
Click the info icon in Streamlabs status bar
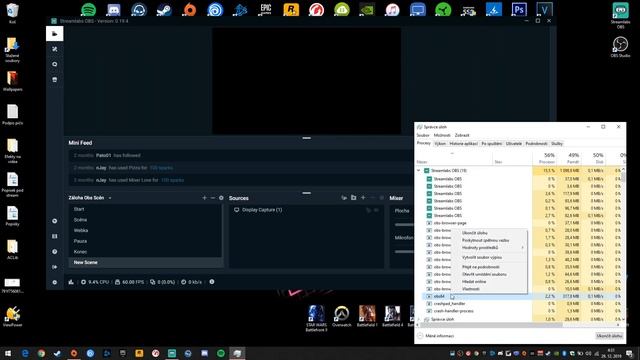[x=212, y=282]
